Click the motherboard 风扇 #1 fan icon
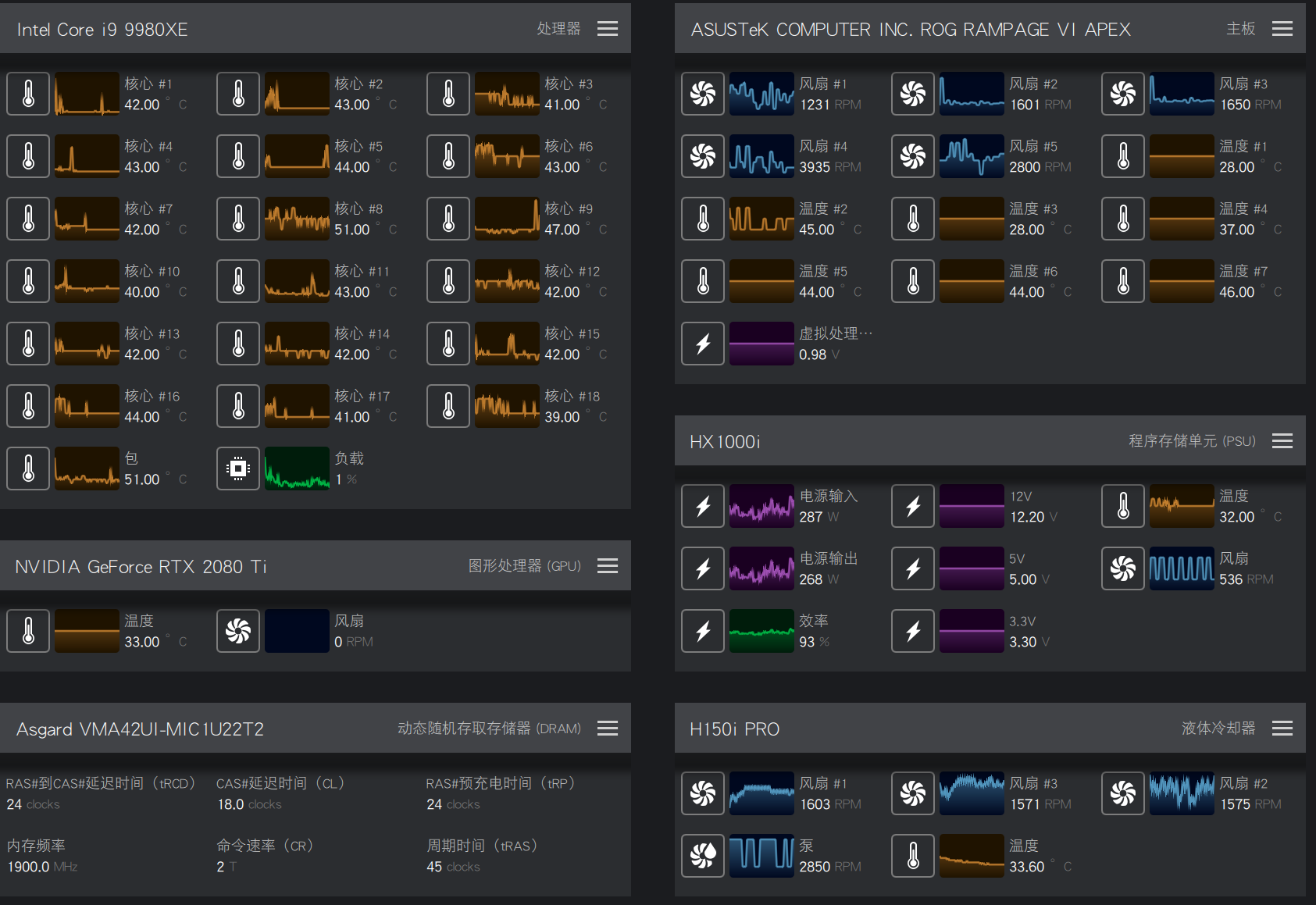This screenshot has height=905, width=1316. (703, 94)
